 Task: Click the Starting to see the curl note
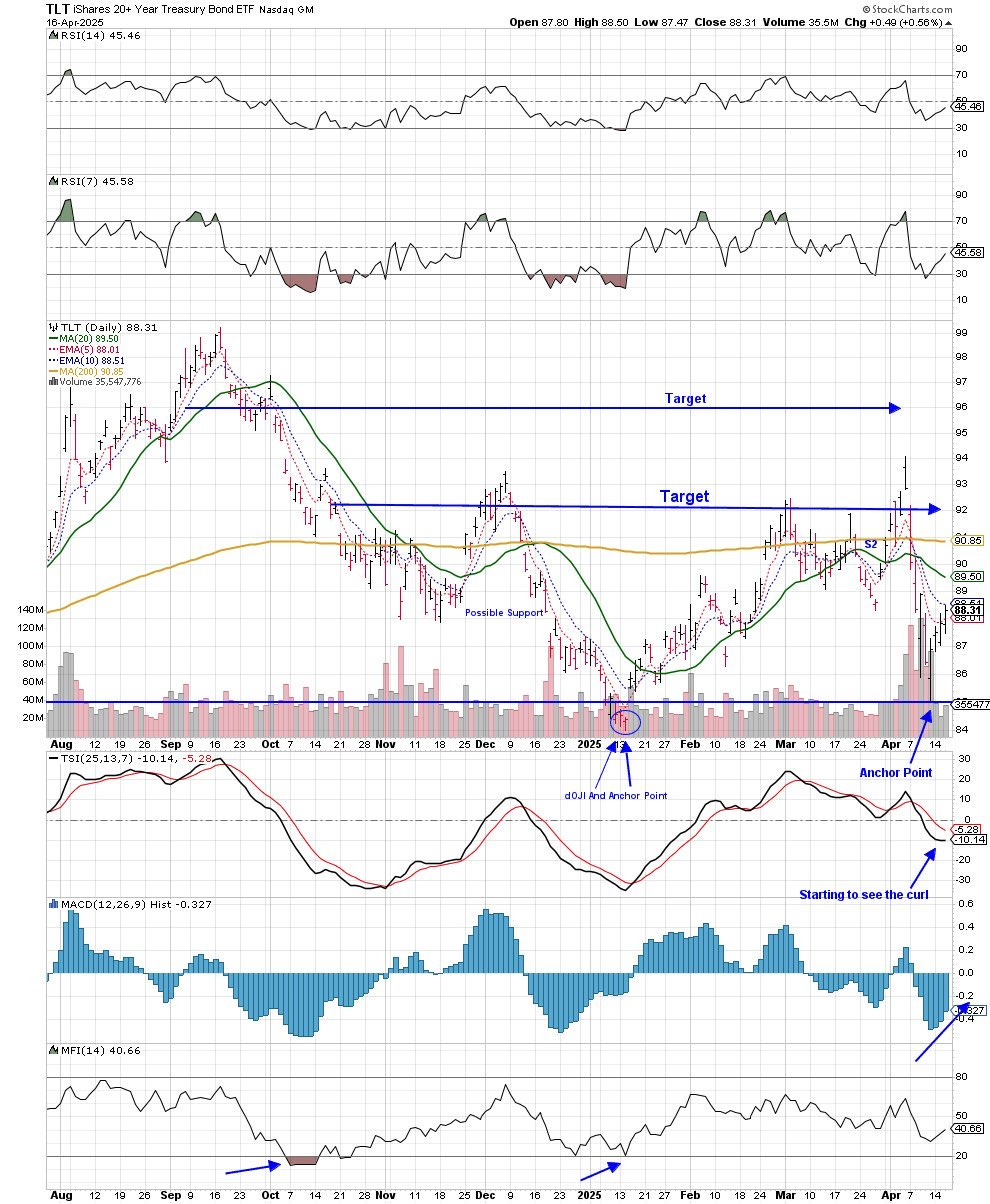point(863,894)
